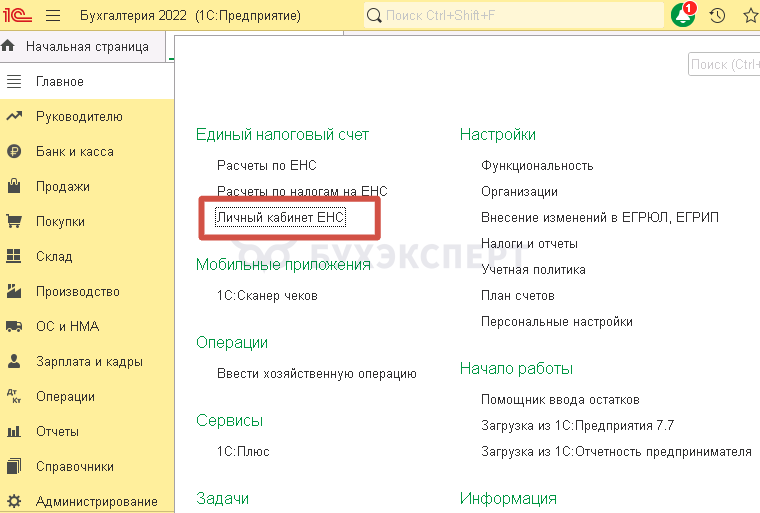Viewport: 760px width, 513px height.
Task: Focus the global search field Ctrl+Shift+F
Action: 514,16
